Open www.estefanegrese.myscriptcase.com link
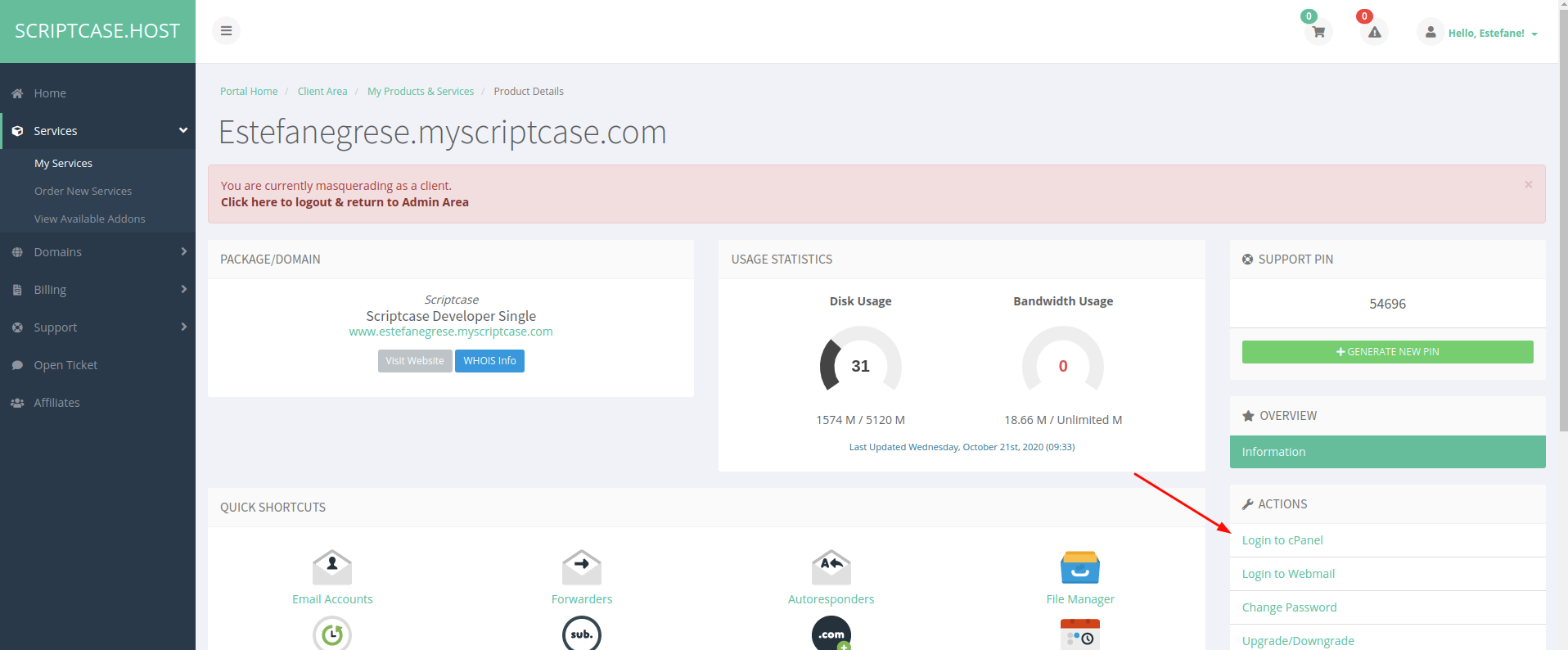The width and height of the screenshot is (1568, 650). 451,332
